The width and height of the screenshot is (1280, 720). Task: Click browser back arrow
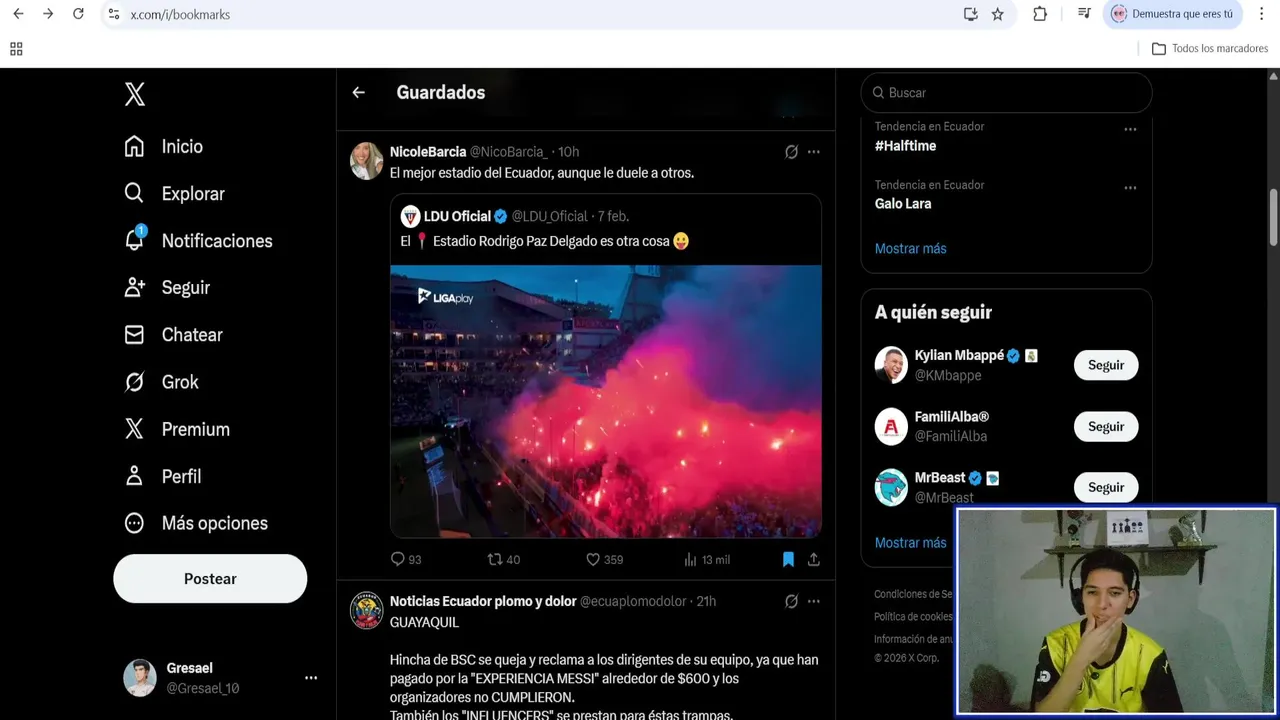click(x=18, y=14)
